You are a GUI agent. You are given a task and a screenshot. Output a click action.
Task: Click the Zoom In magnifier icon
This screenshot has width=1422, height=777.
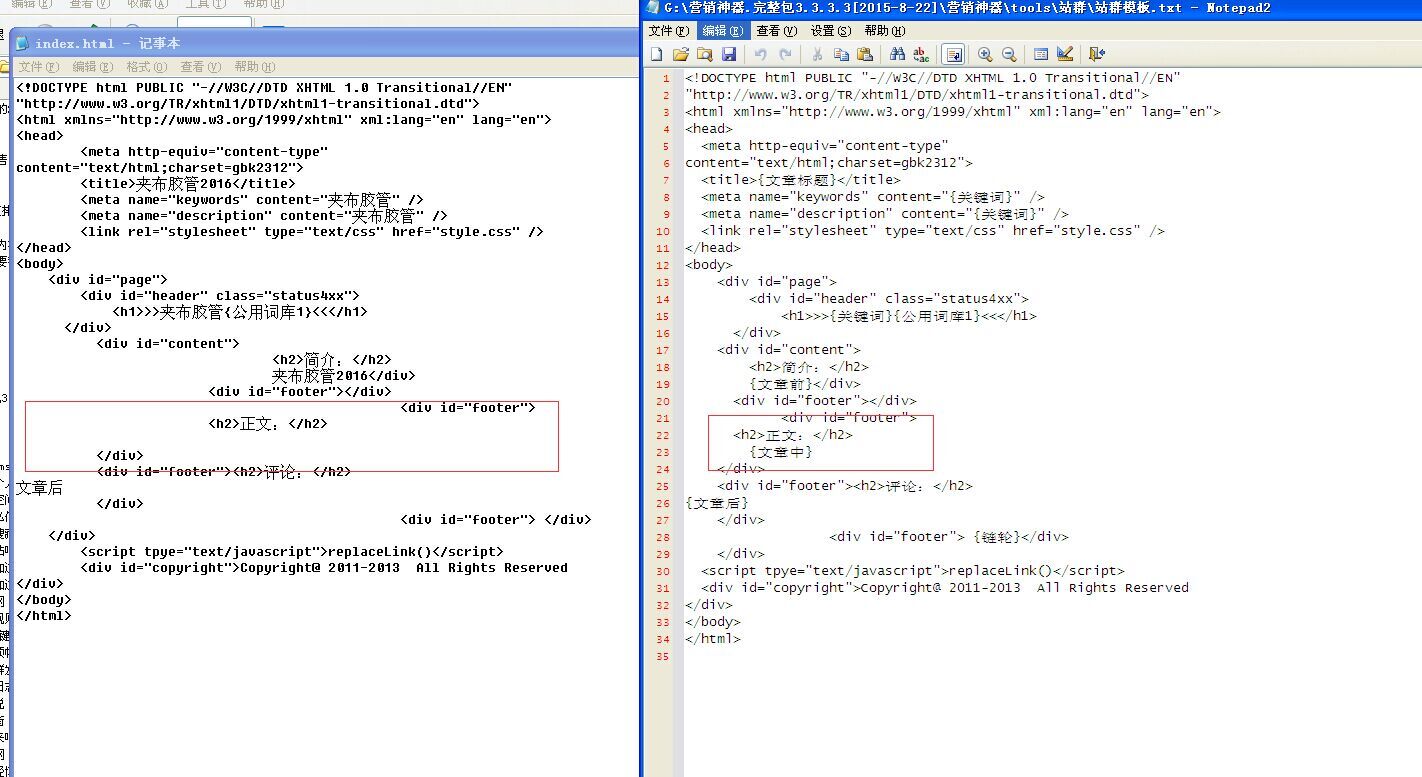tap(985, 54)
